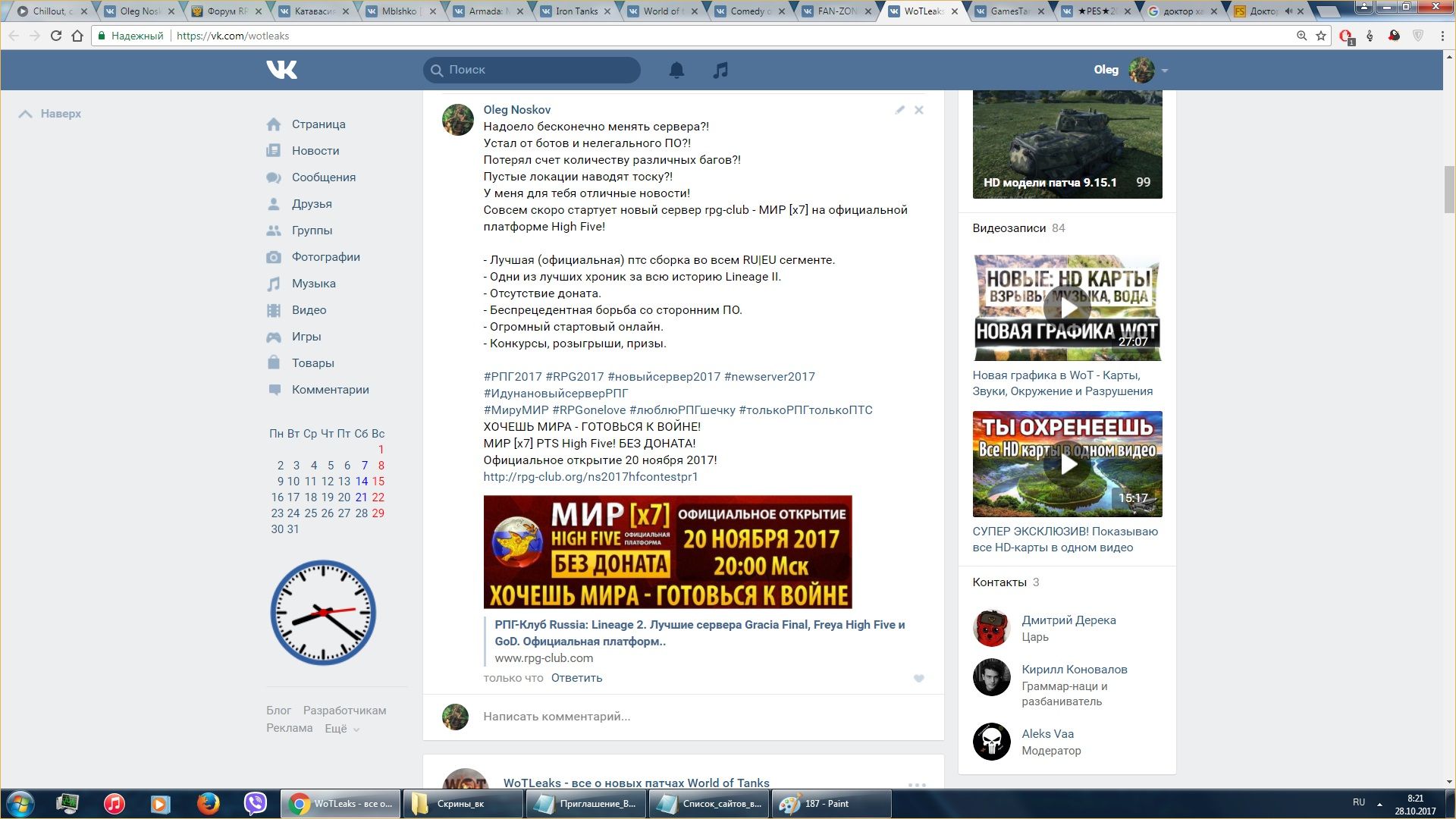Bookmark this page with the star icon

pos(1321,36)
